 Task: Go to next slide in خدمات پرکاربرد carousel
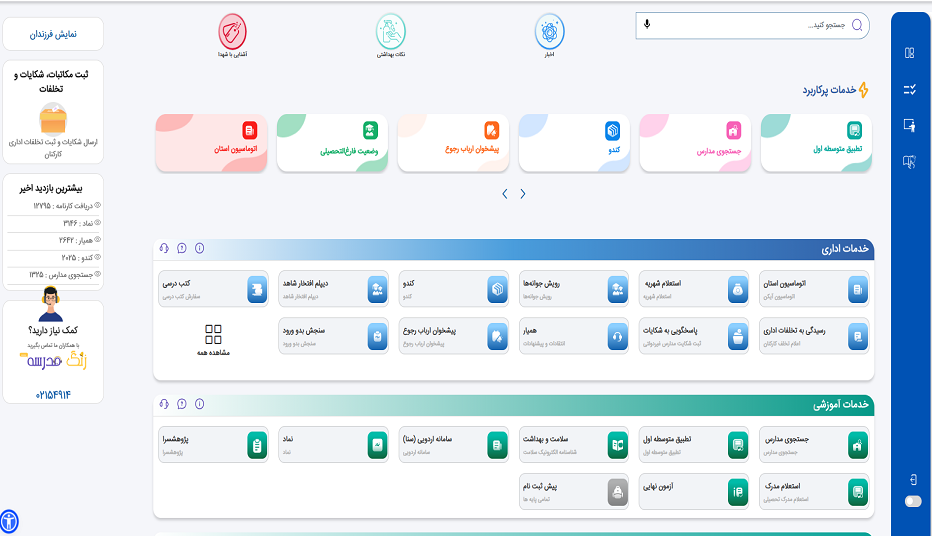click(505, 194)
